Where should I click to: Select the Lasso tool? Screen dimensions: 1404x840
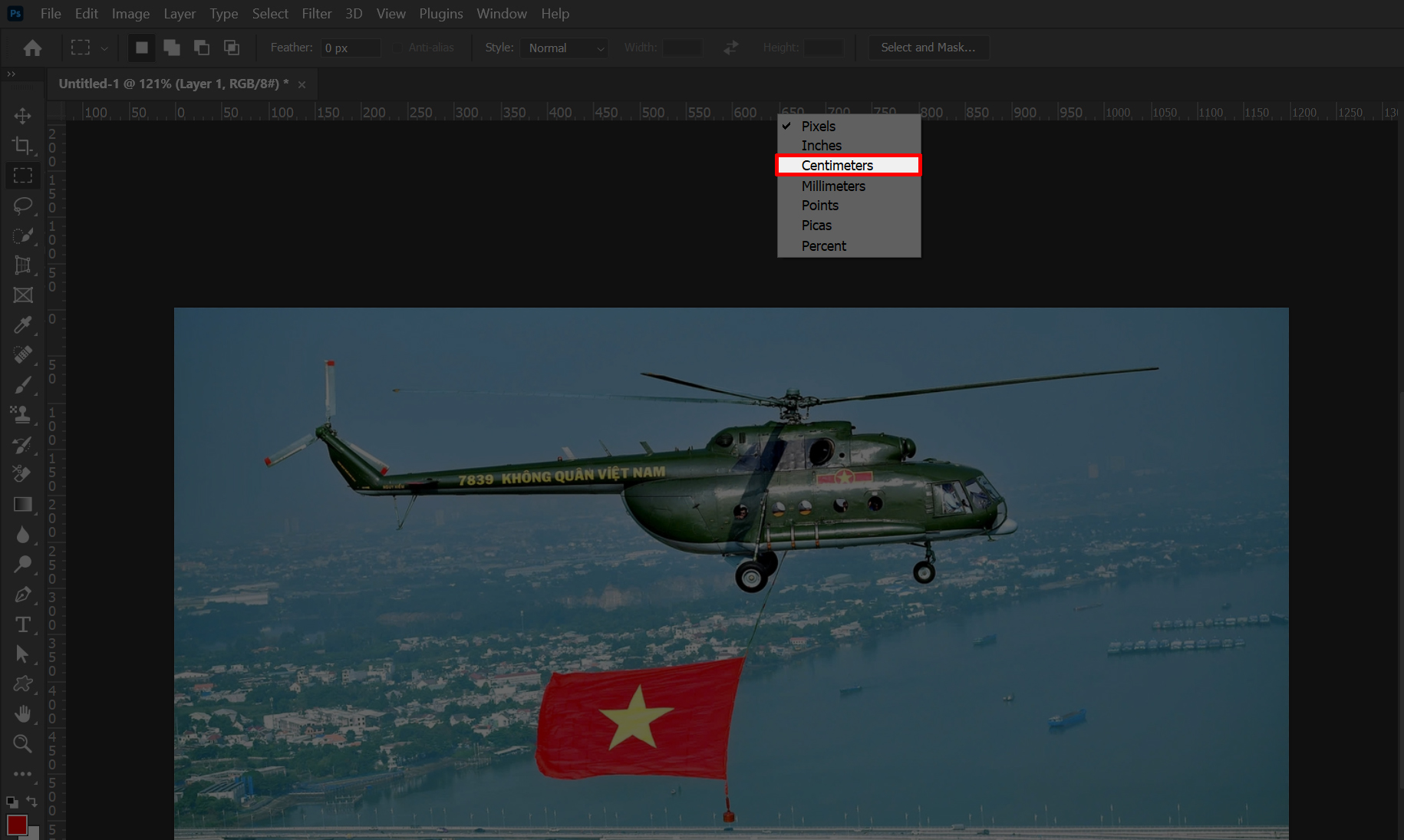tap(23, 206)
